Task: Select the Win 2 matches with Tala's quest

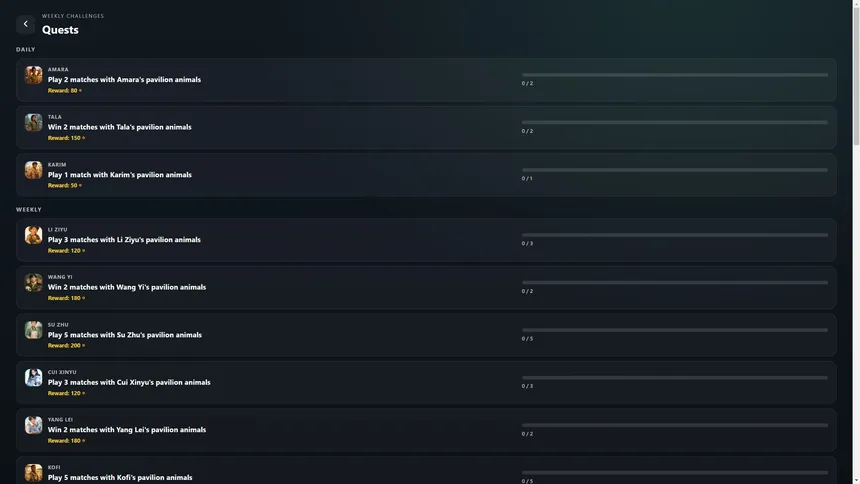Action: 426,127
